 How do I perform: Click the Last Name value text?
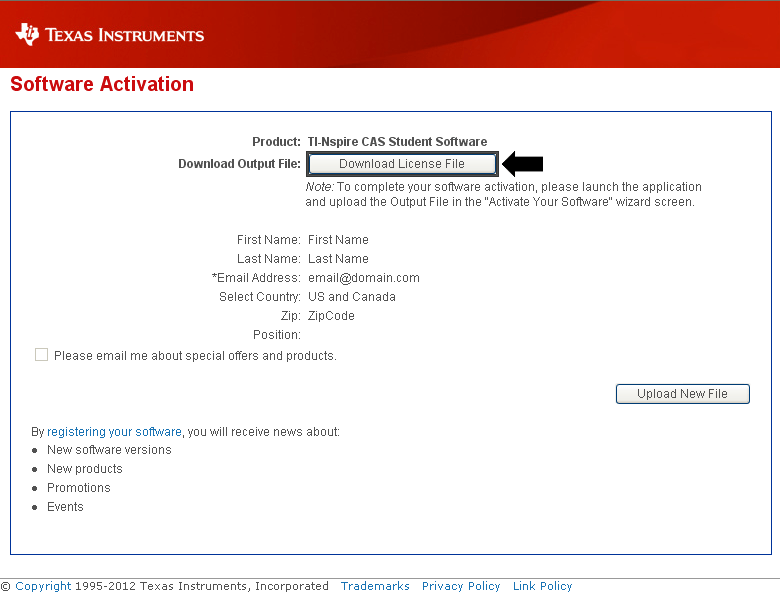tap(338, 259)
